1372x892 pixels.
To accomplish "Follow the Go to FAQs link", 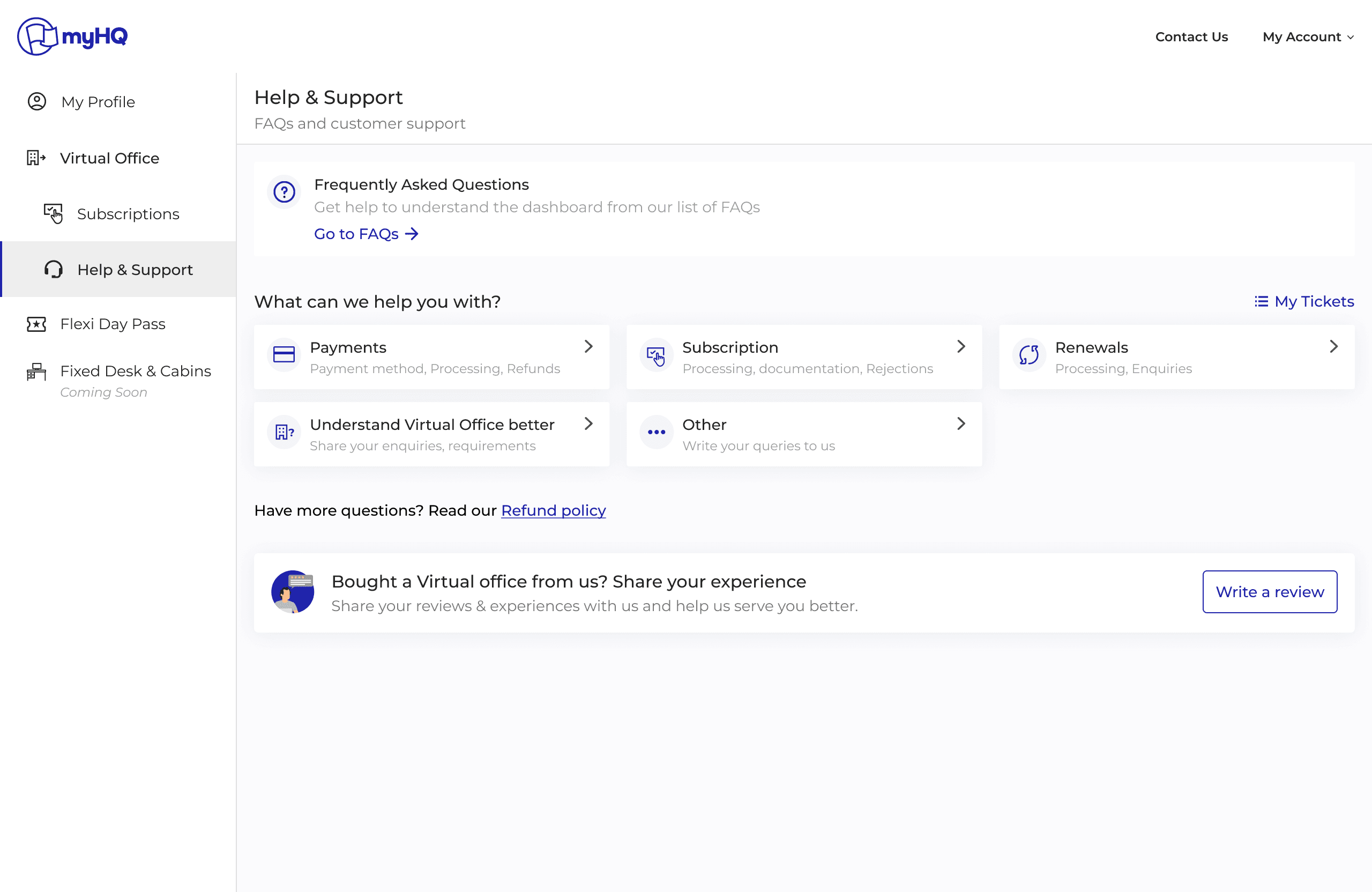I will (x=366, y=234).
